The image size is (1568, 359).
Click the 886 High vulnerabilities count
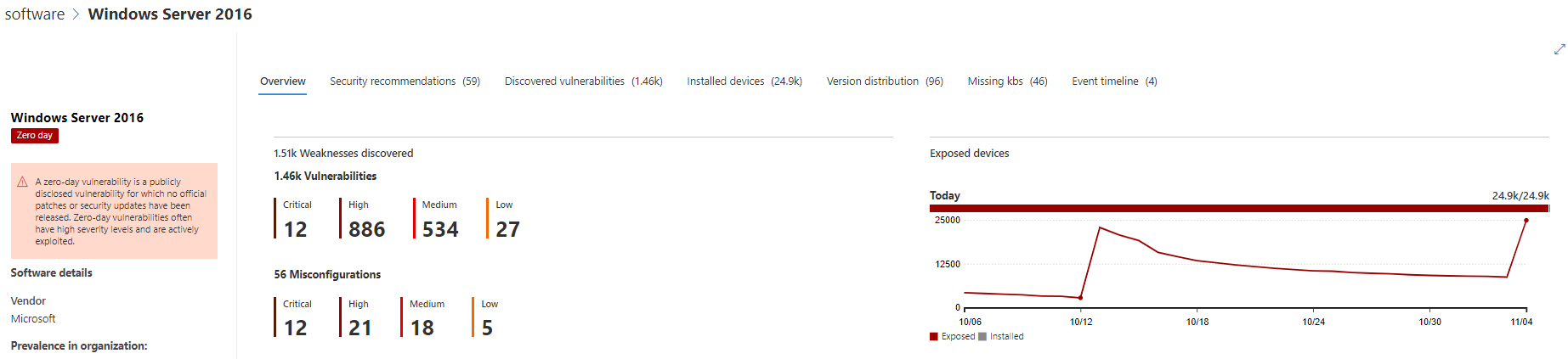[366, 229]
